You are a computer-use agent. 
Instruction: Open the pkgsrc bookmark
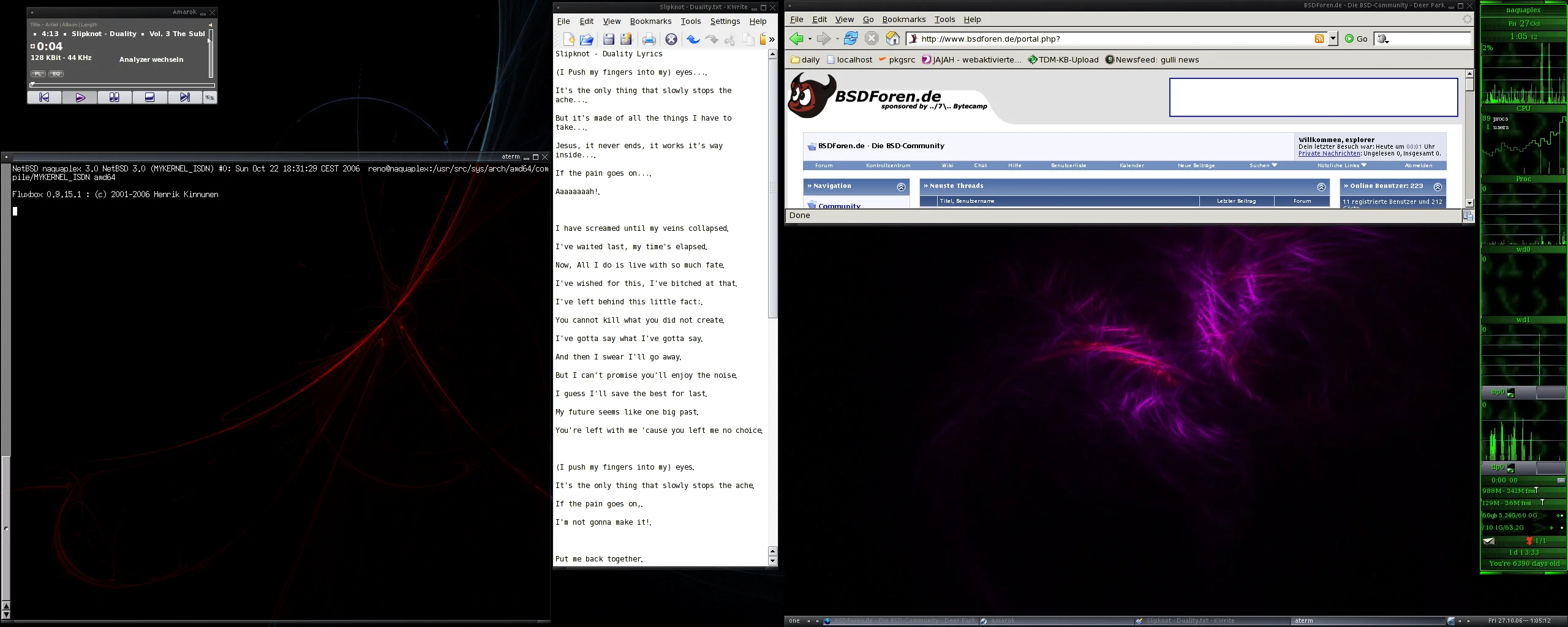pyautogui.click(x=897, y=60)
